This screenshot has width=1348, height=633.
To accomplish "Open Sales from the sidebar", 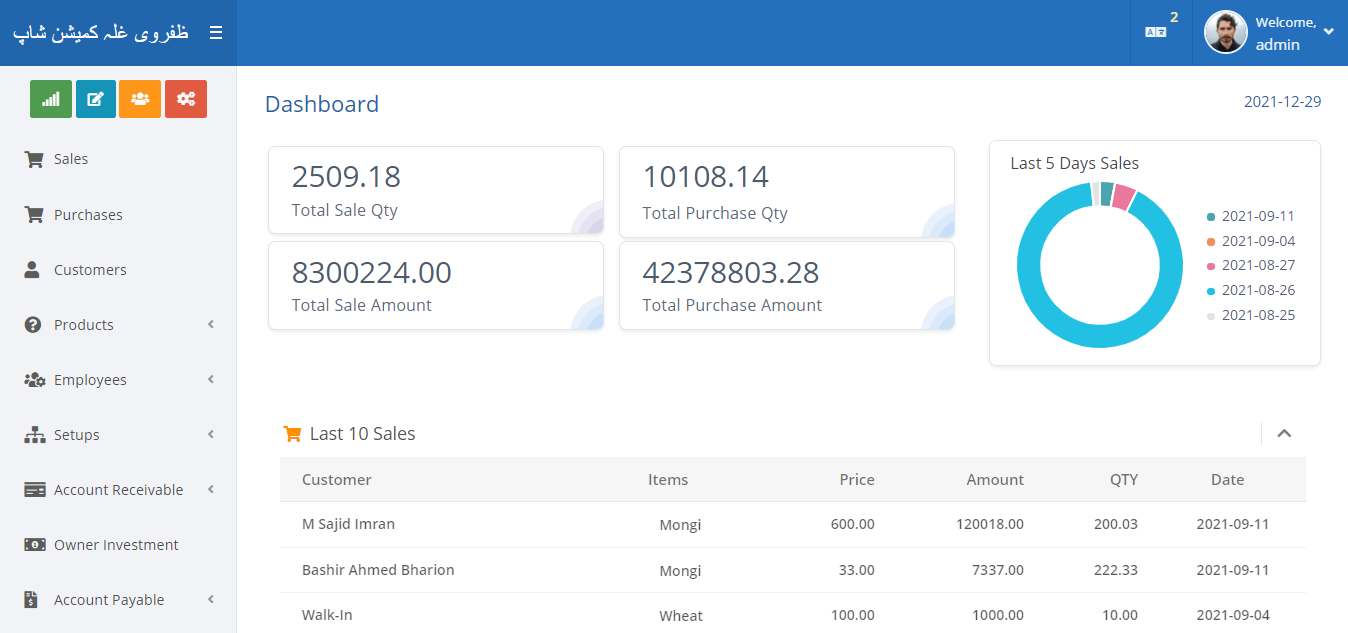I will 70,159.
